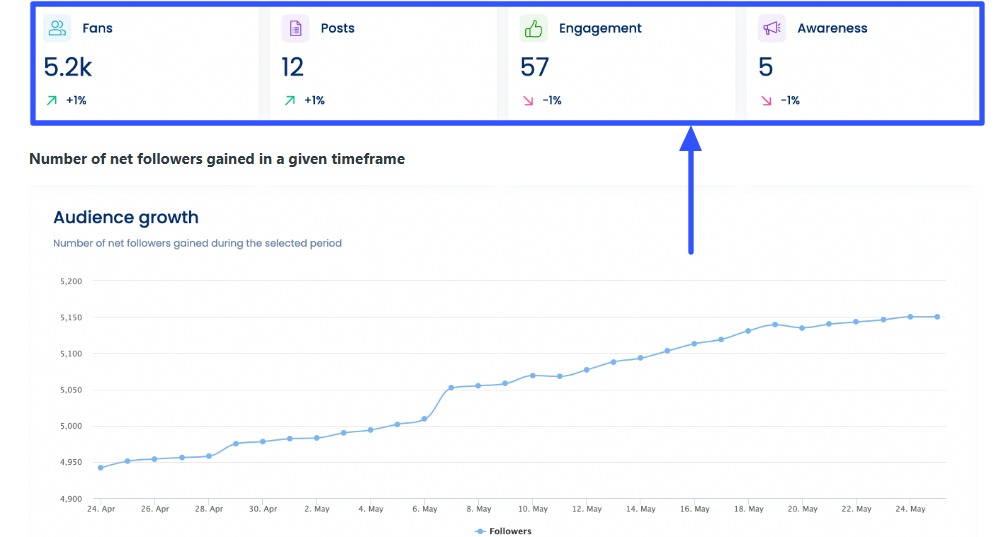This screenshot has height=537, width=1004.
Task: Open the Posts stat card title
Action: pyautogui.click(x=337, y=28)
